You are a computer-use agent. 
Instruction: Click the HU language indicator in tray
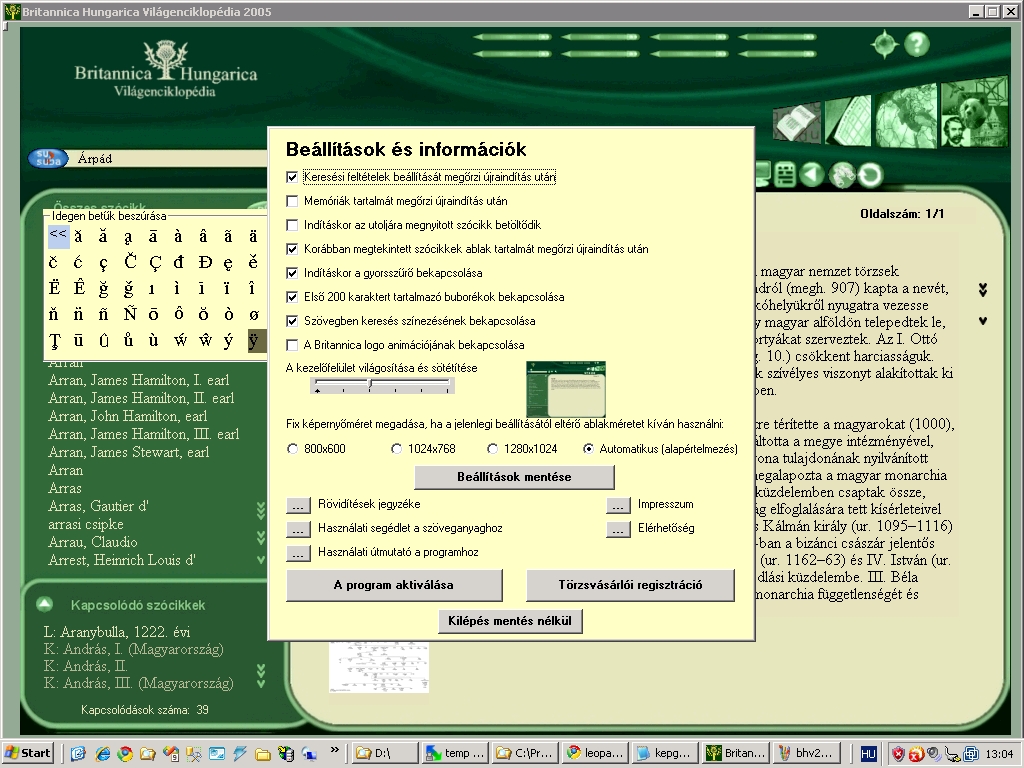click(x=868, y=754)
